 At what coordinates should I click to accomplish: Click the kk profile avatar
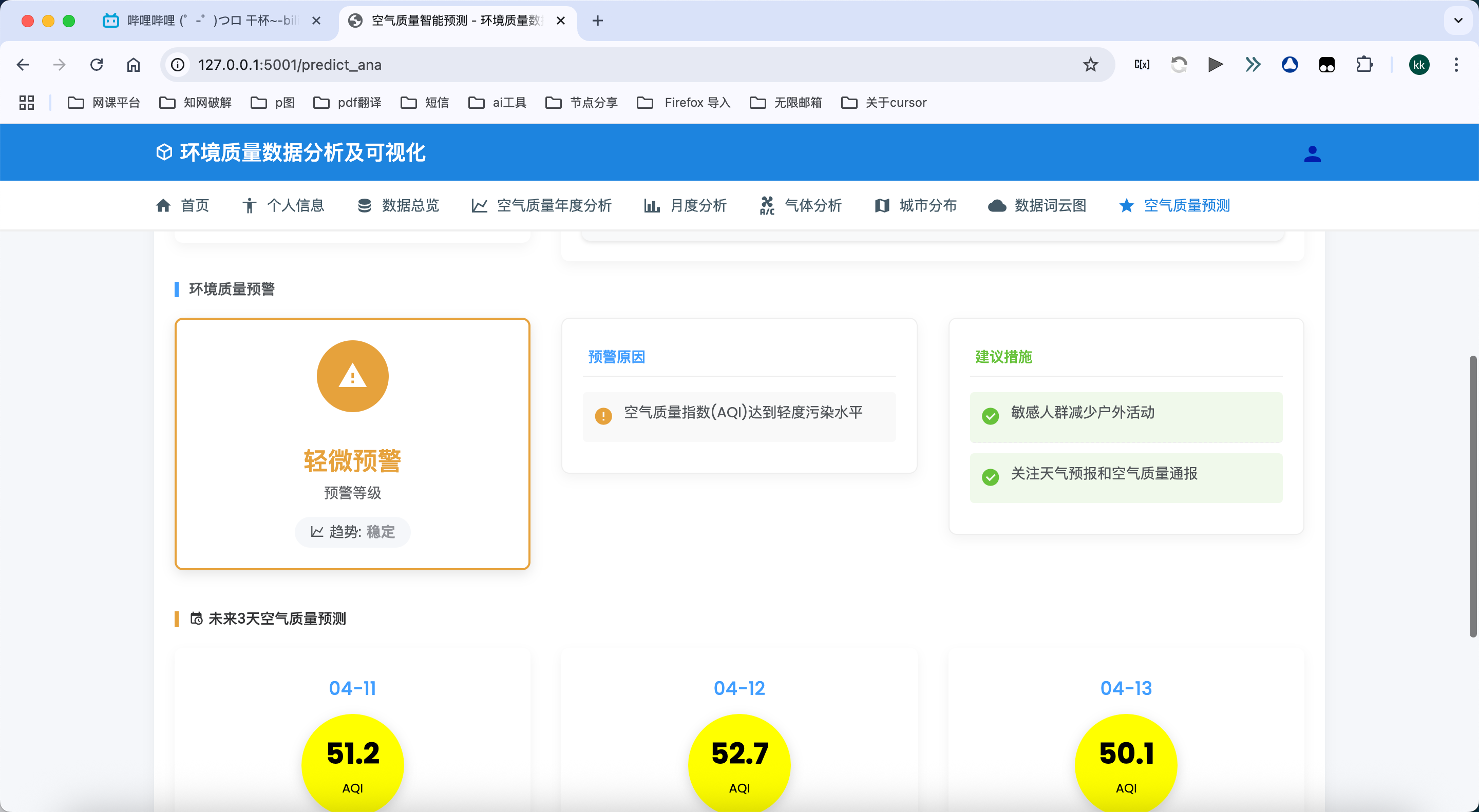click(x=1419, y=65)
